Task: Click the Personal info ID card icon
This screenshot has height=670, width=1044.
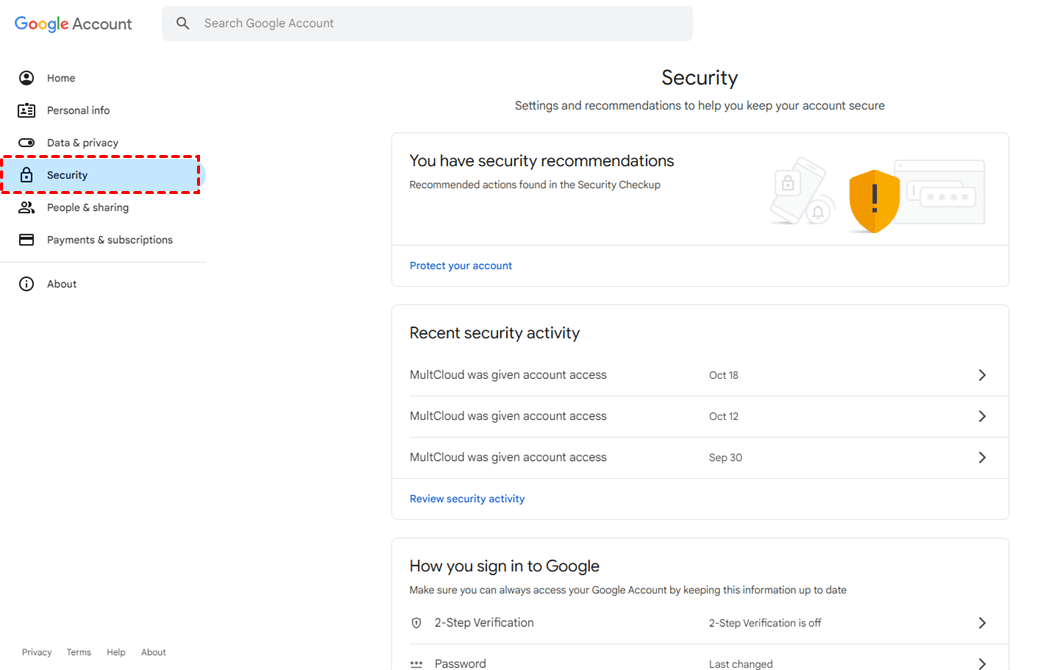Action: (x=27, y=110)
